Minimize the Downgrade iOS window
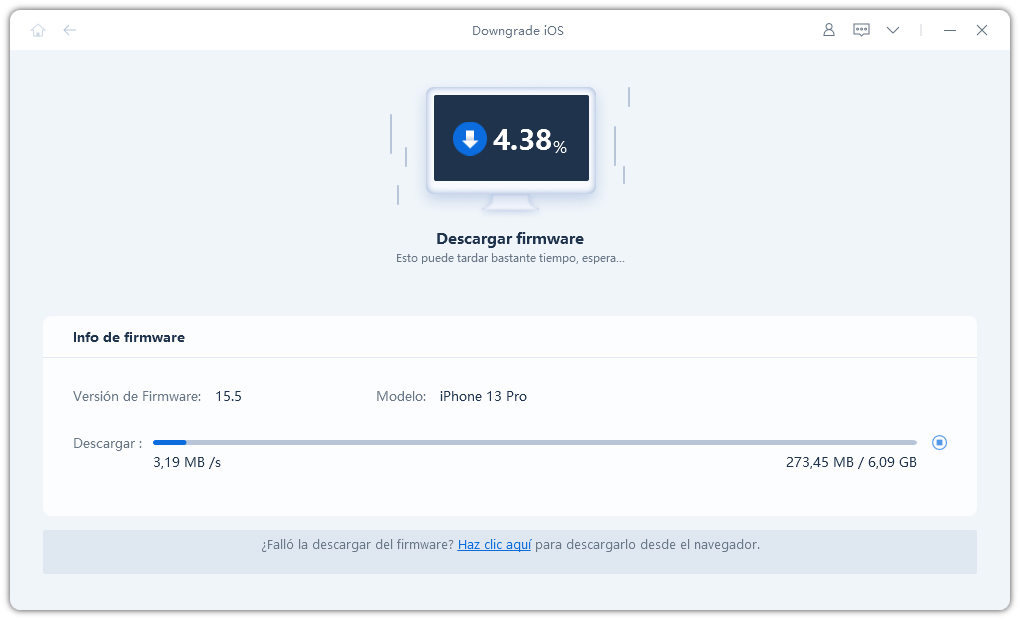 coord(950,30)
